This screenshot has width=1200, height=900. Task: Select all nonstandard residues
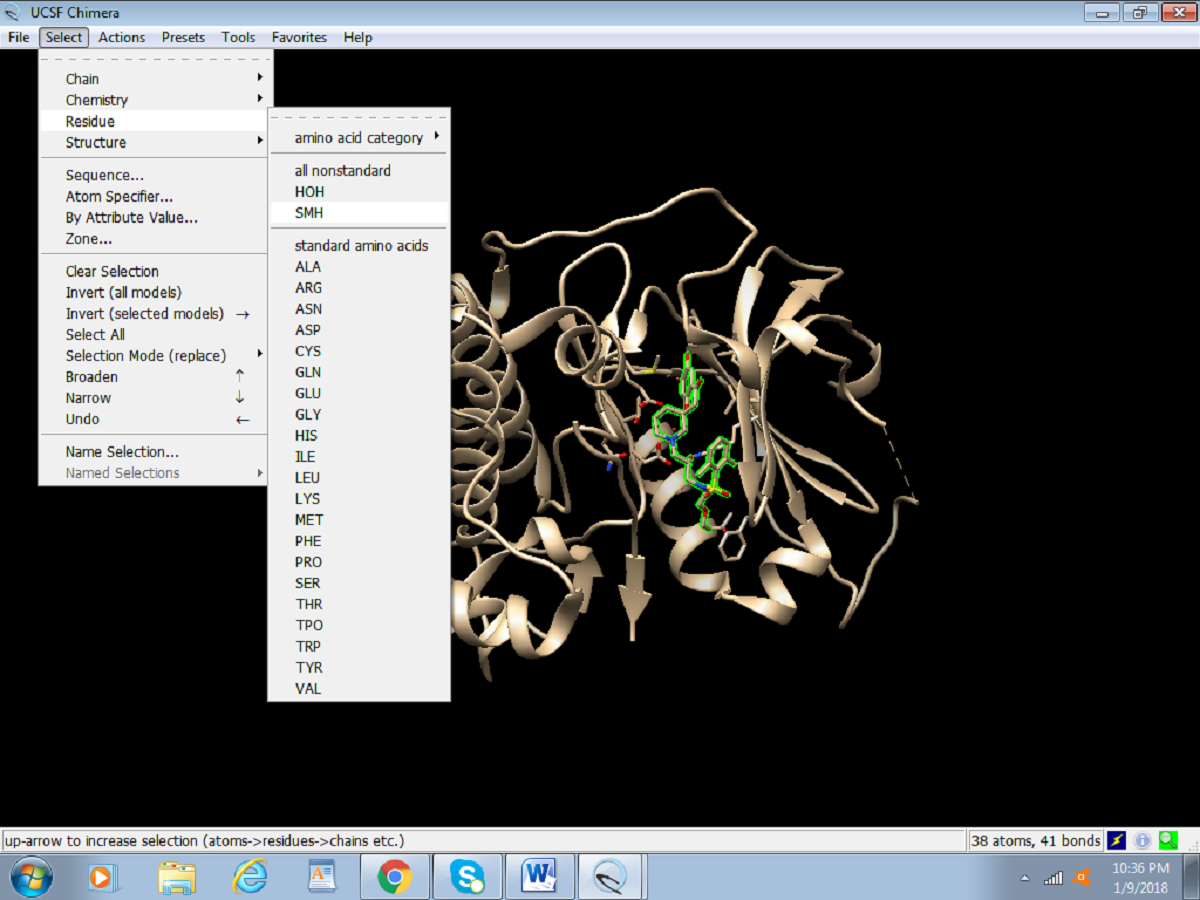[359, 171]
